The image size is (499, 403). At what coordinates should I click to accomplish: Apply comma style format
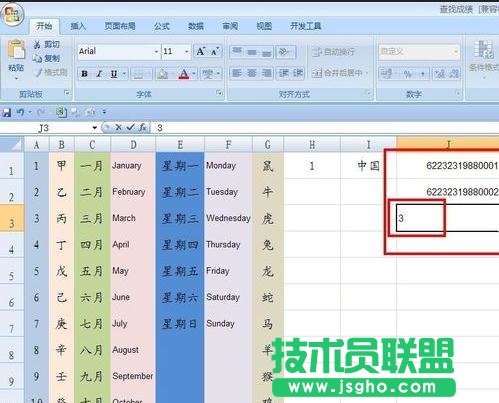click(x=423, y=74)
